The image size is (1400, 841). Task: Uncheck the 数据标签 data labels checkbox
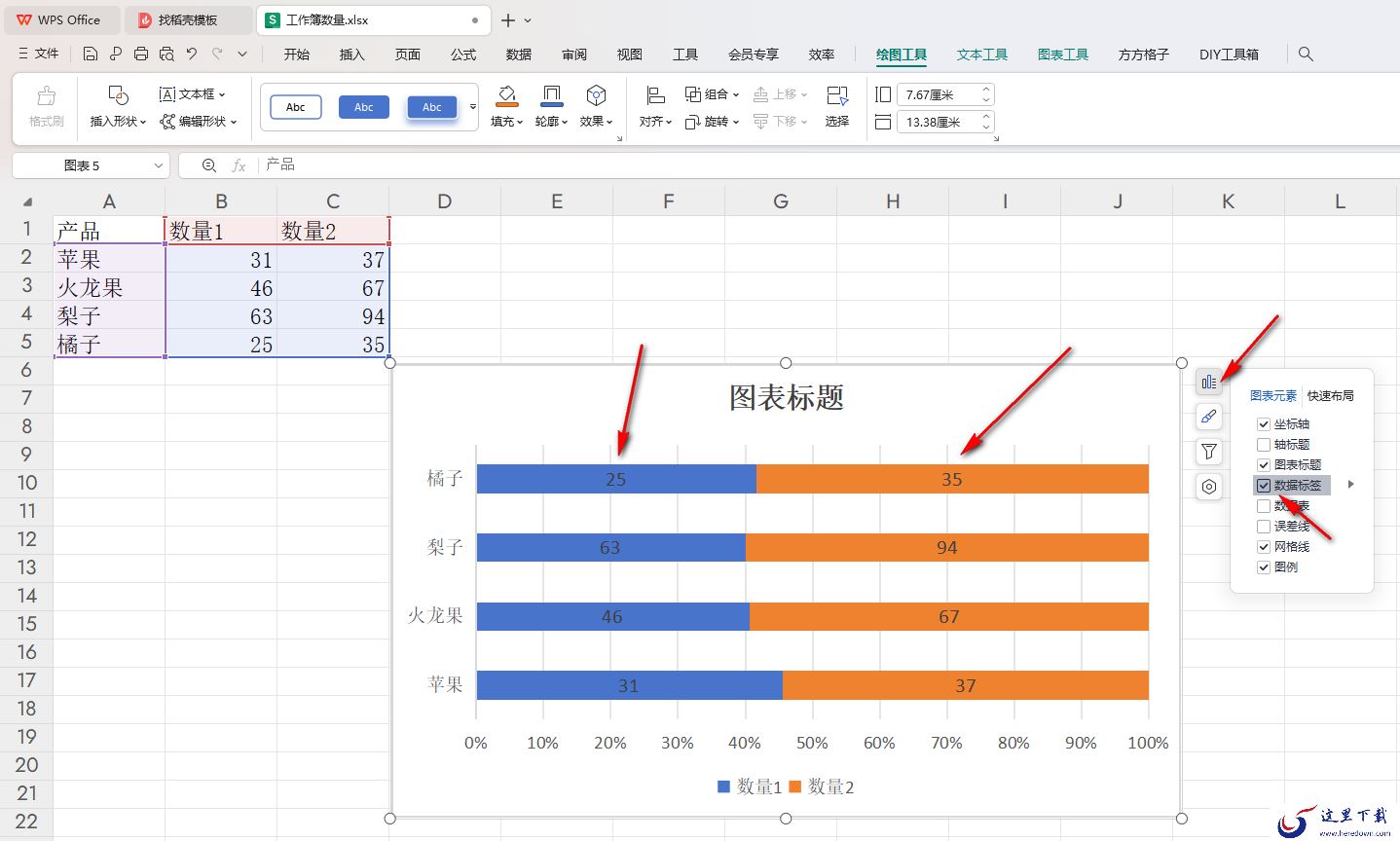coord(1264,486)
